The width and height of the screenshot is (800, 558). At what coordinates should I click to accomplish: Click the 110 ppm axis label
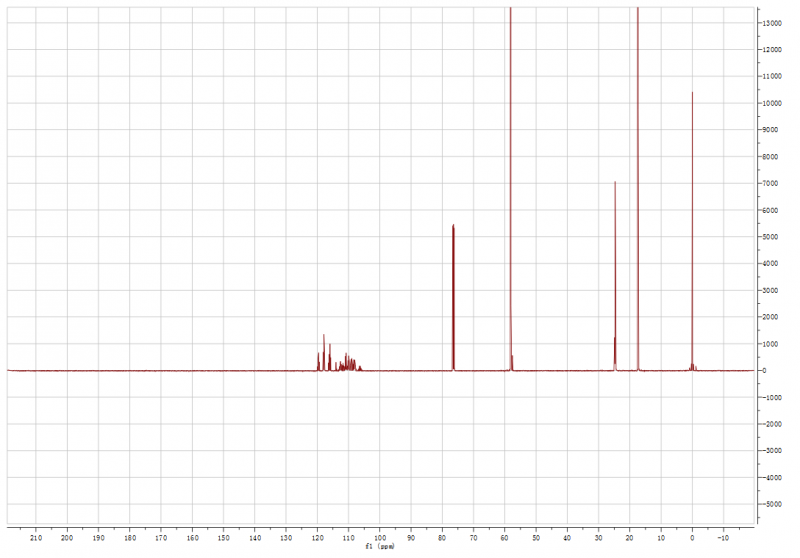348,538
